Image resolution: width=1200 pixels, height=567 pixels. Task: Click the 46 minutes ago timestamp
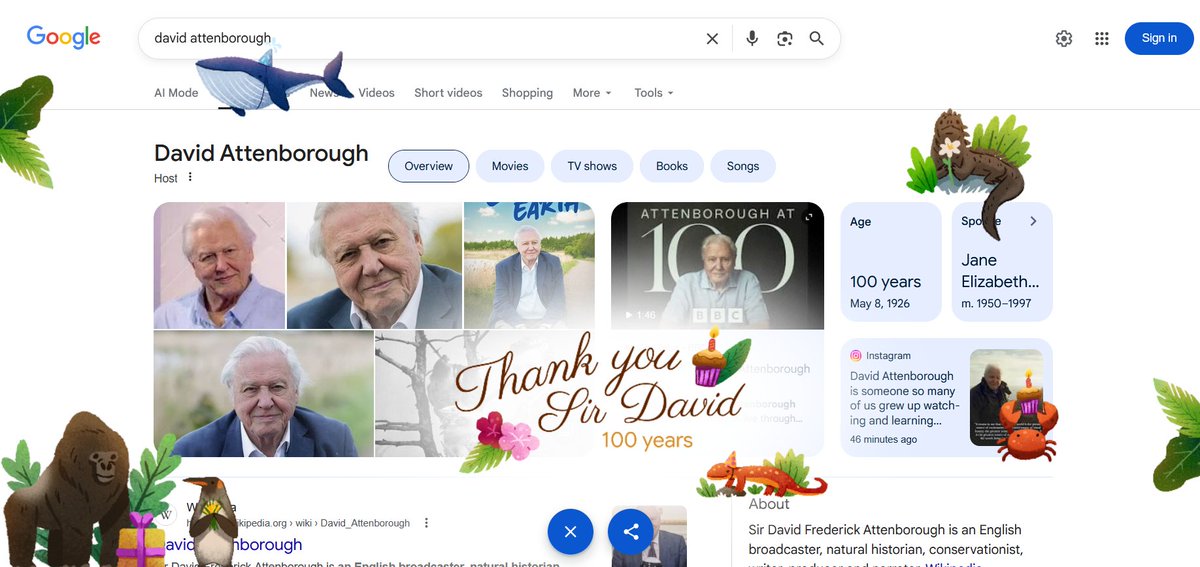[x=883, y=440]
